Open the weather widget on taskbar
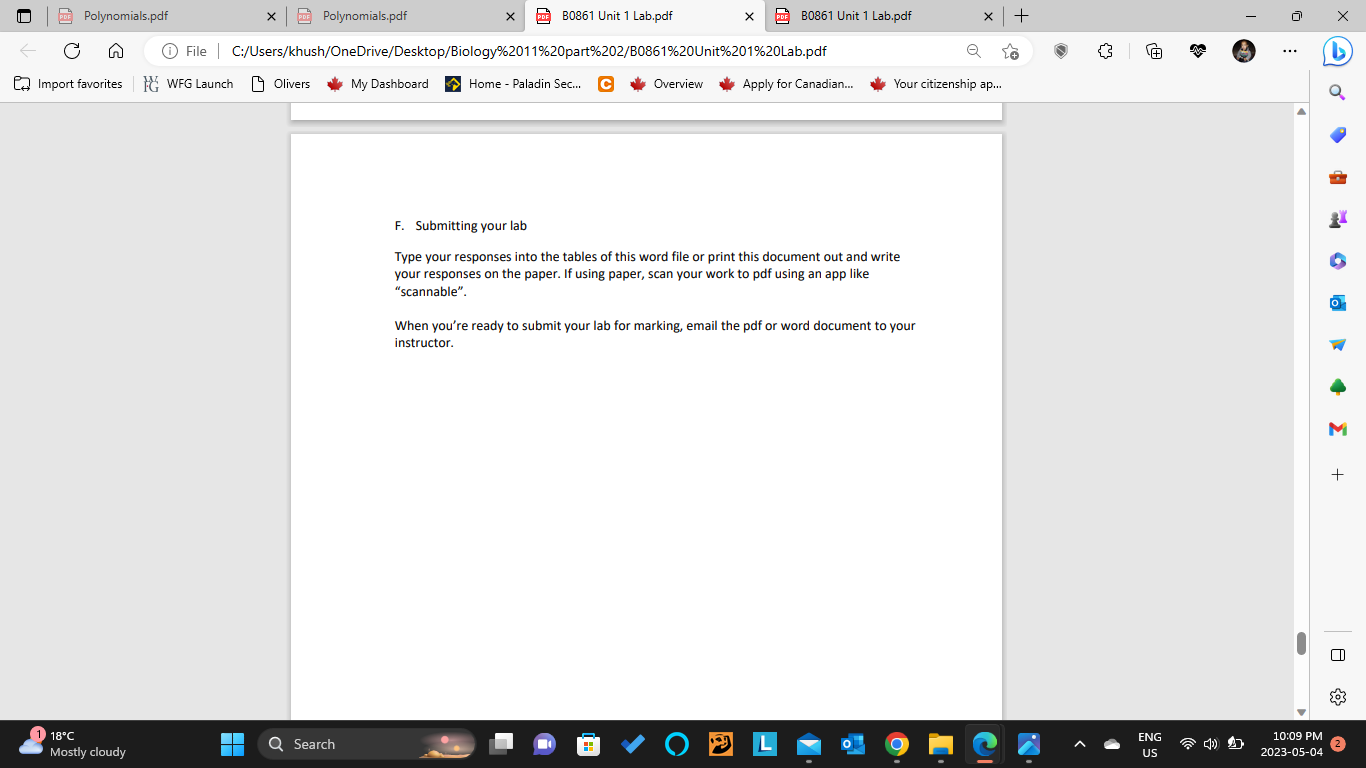The image size is (1366, 768). point(72,744)
